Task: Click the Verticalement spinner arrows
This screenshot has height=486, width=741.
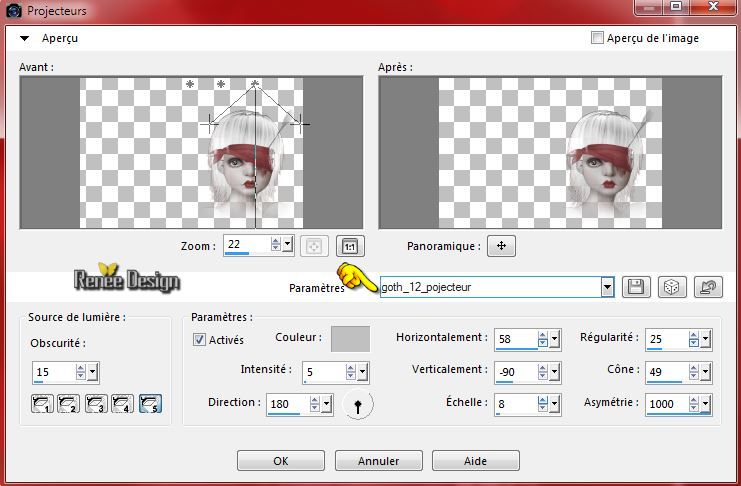Action: pyautogui.click(x=543, y=372)
